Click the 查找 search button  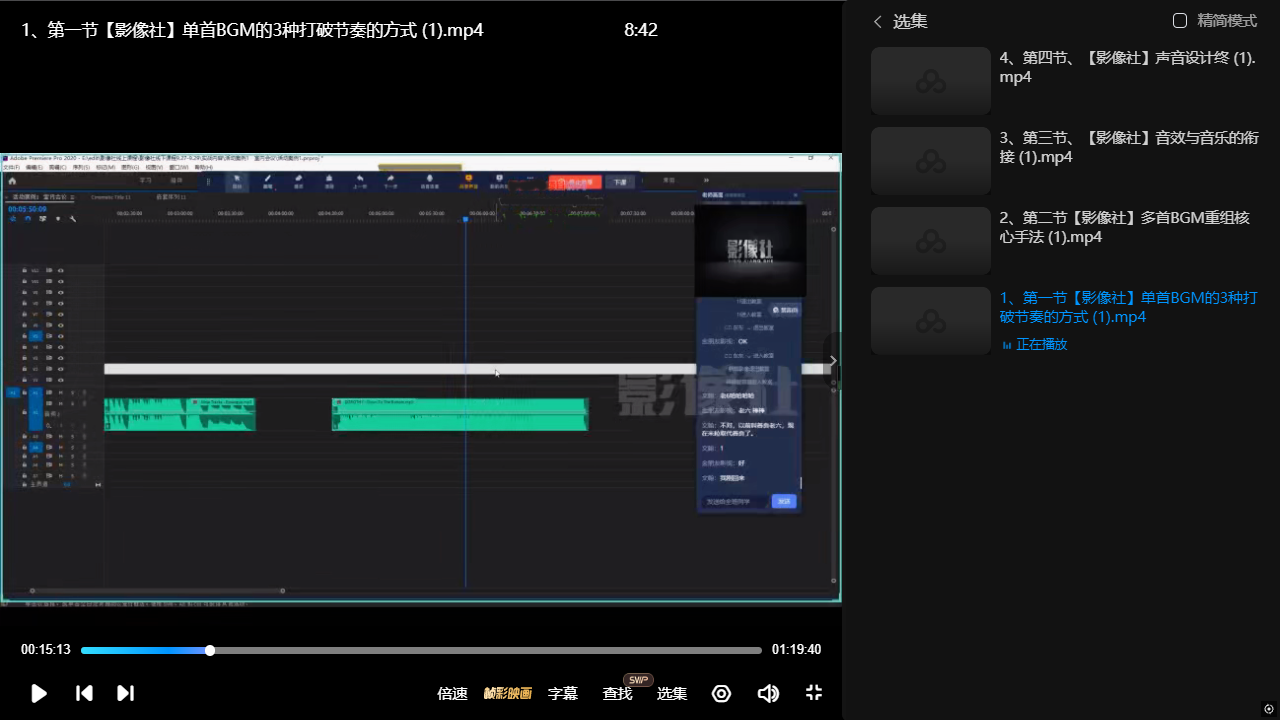pyautogui.click(x=617, y=694)
